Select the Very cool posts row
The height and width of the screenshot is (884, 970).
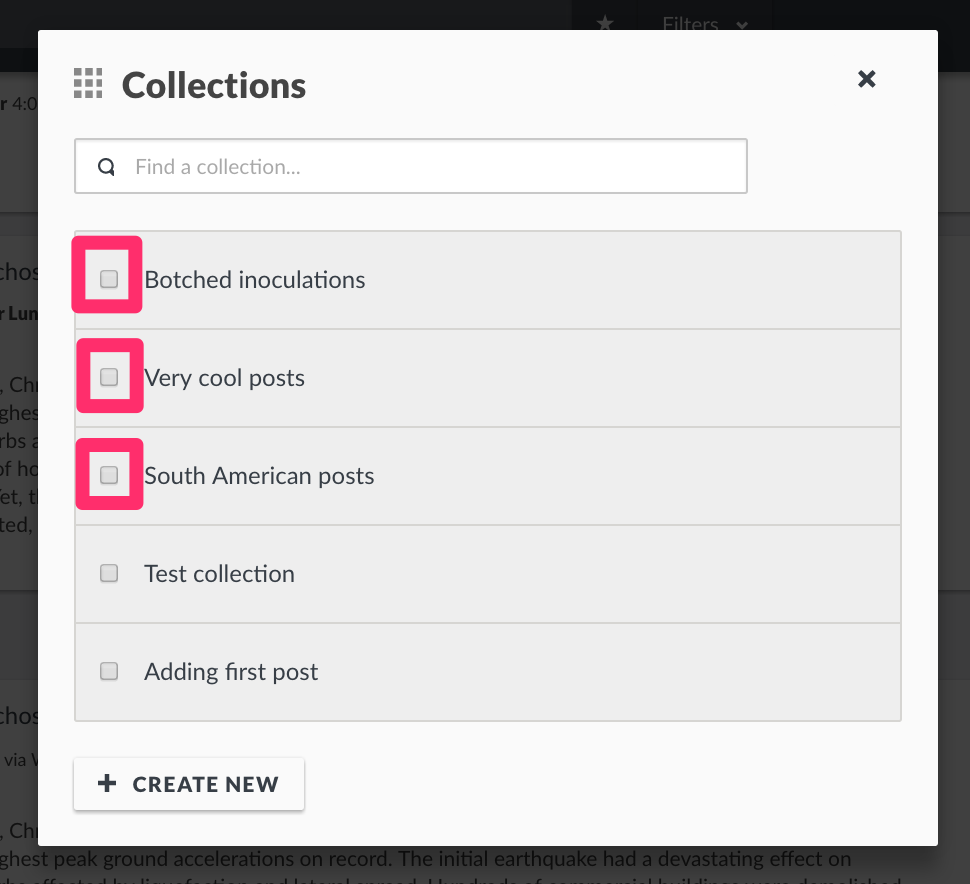pos(487,378)
